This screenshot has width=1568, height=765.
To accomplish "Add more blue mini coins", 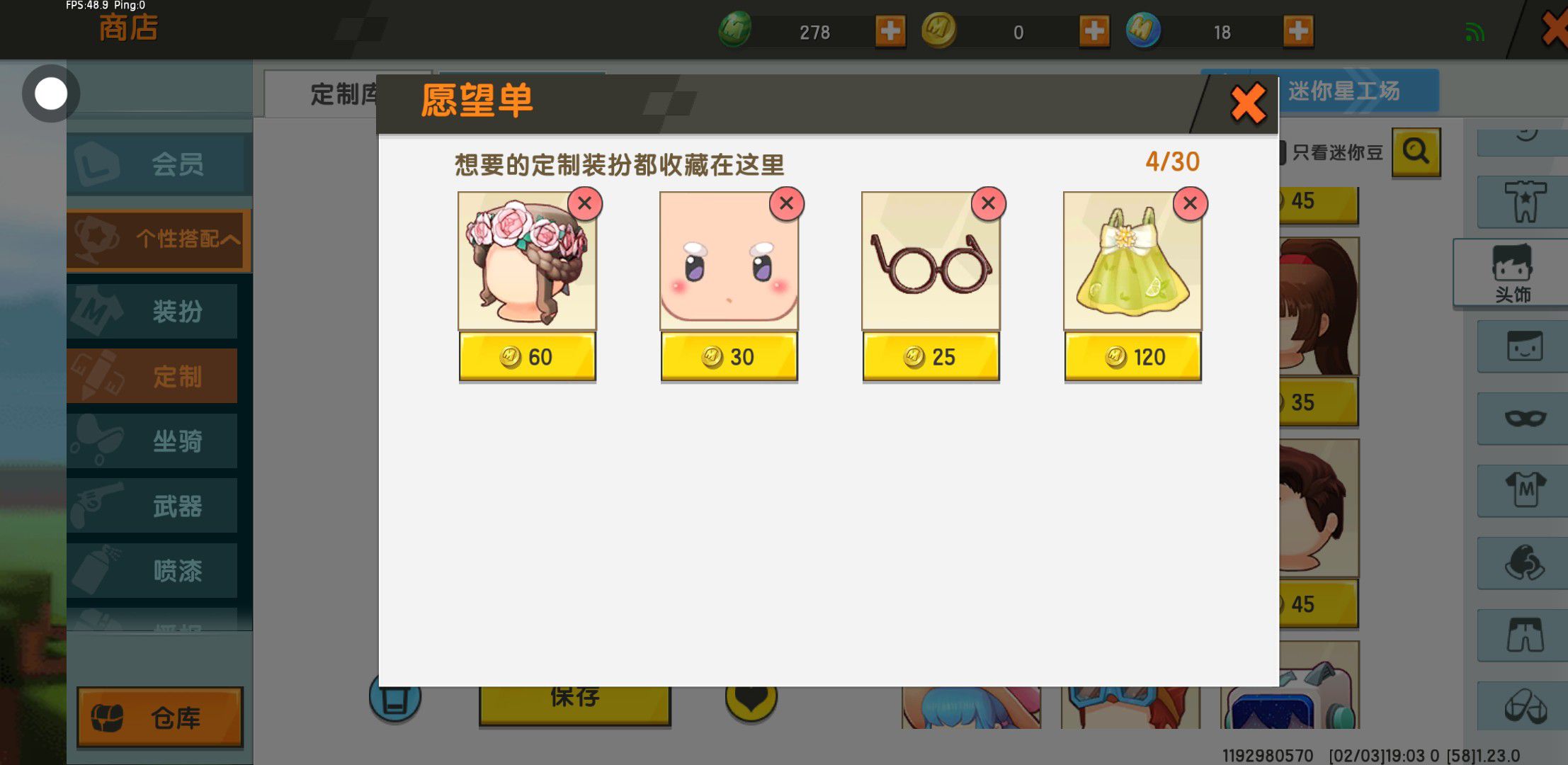I will point(1298,31).
